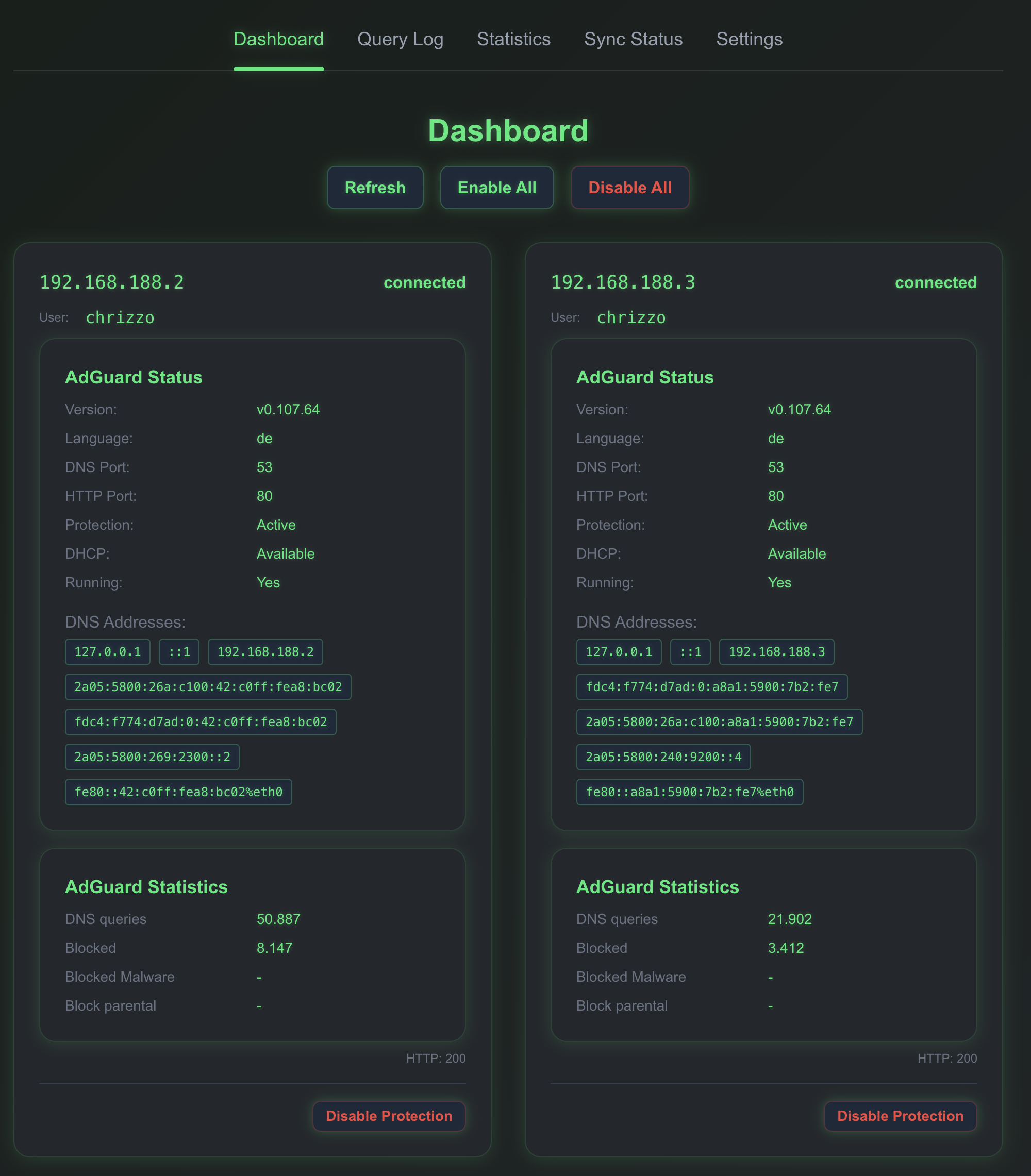Go to the Sync Status tab
This screenshot has height=1176, width=1031.
point(633,39)
